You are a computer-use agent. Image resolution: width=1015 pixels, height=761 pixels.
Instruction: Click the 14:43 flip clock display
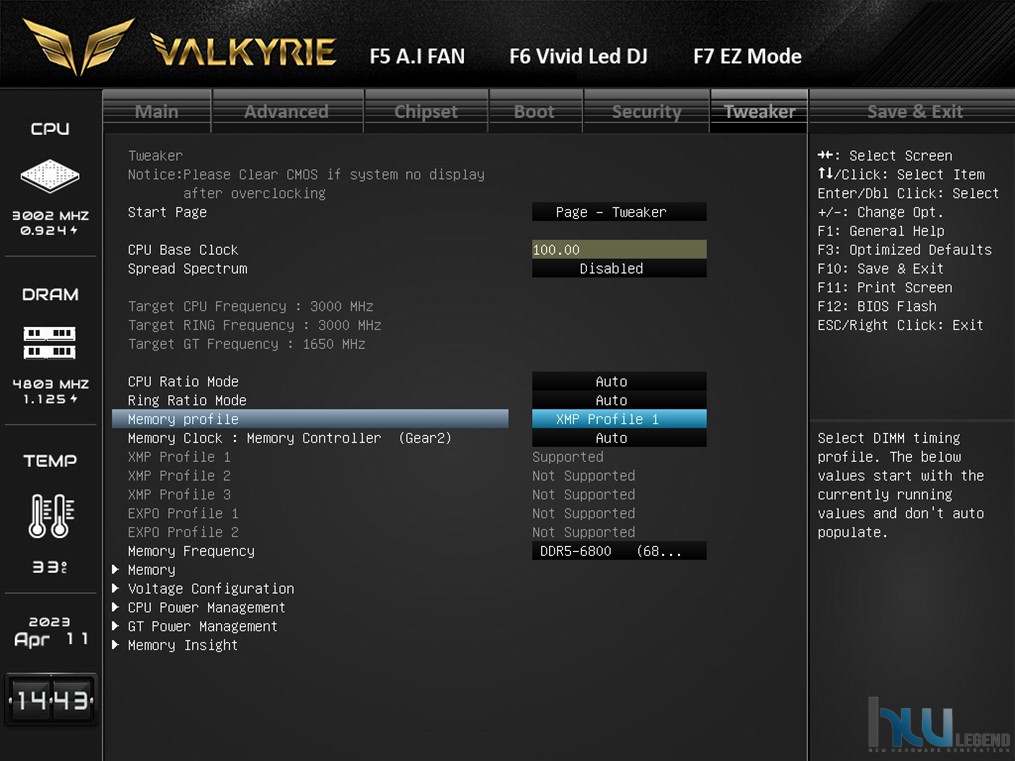(51, 700)
